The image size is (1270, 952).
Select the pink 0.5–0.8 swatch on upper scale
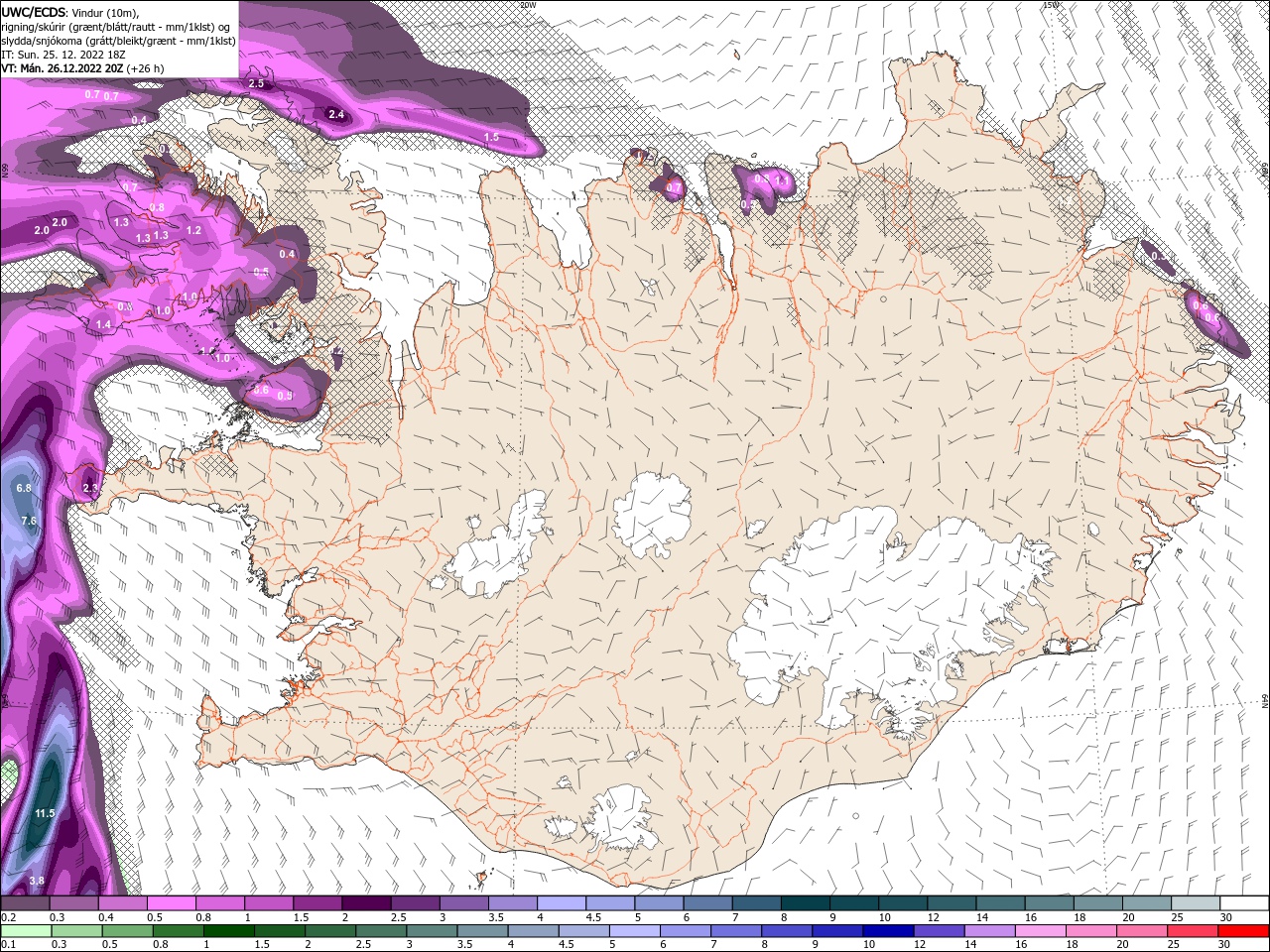click(x=171, y=903)
